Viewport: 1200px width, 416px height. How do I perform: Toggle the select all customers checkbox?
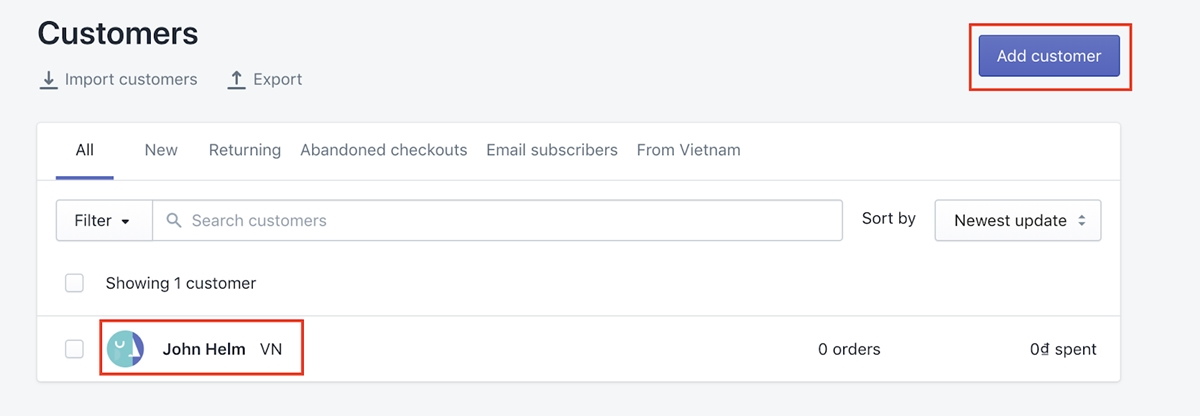point(74,283)
